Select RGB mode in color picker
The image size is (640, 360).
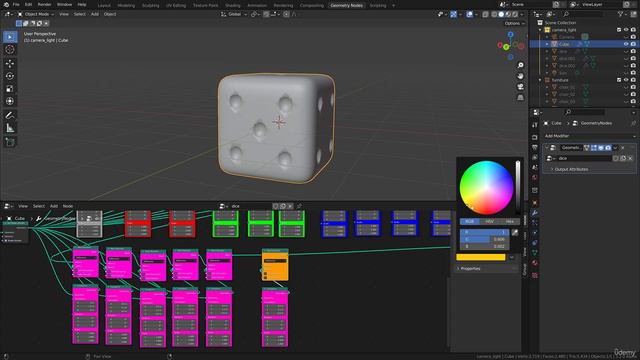coord(469,221)
